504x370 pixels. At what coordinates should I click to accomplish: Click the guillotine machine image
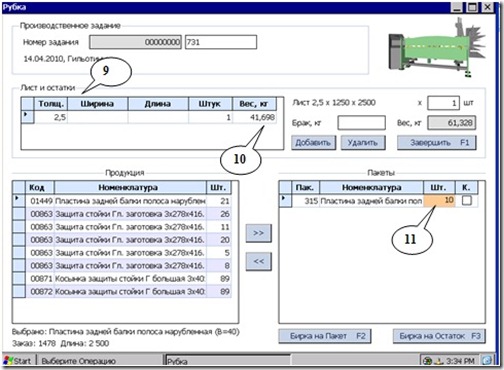437,48
